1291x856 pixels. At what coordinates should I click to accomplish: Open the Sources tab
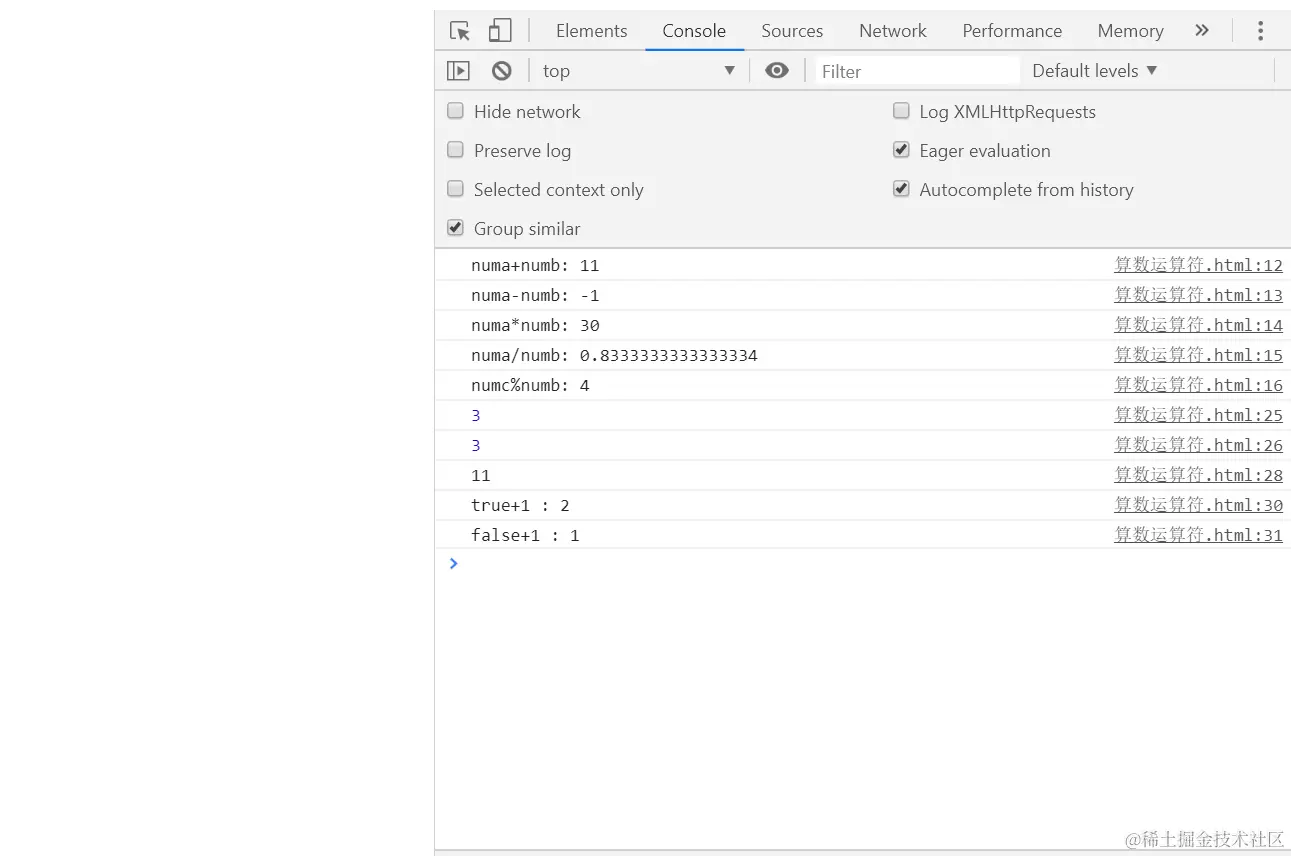792,31
